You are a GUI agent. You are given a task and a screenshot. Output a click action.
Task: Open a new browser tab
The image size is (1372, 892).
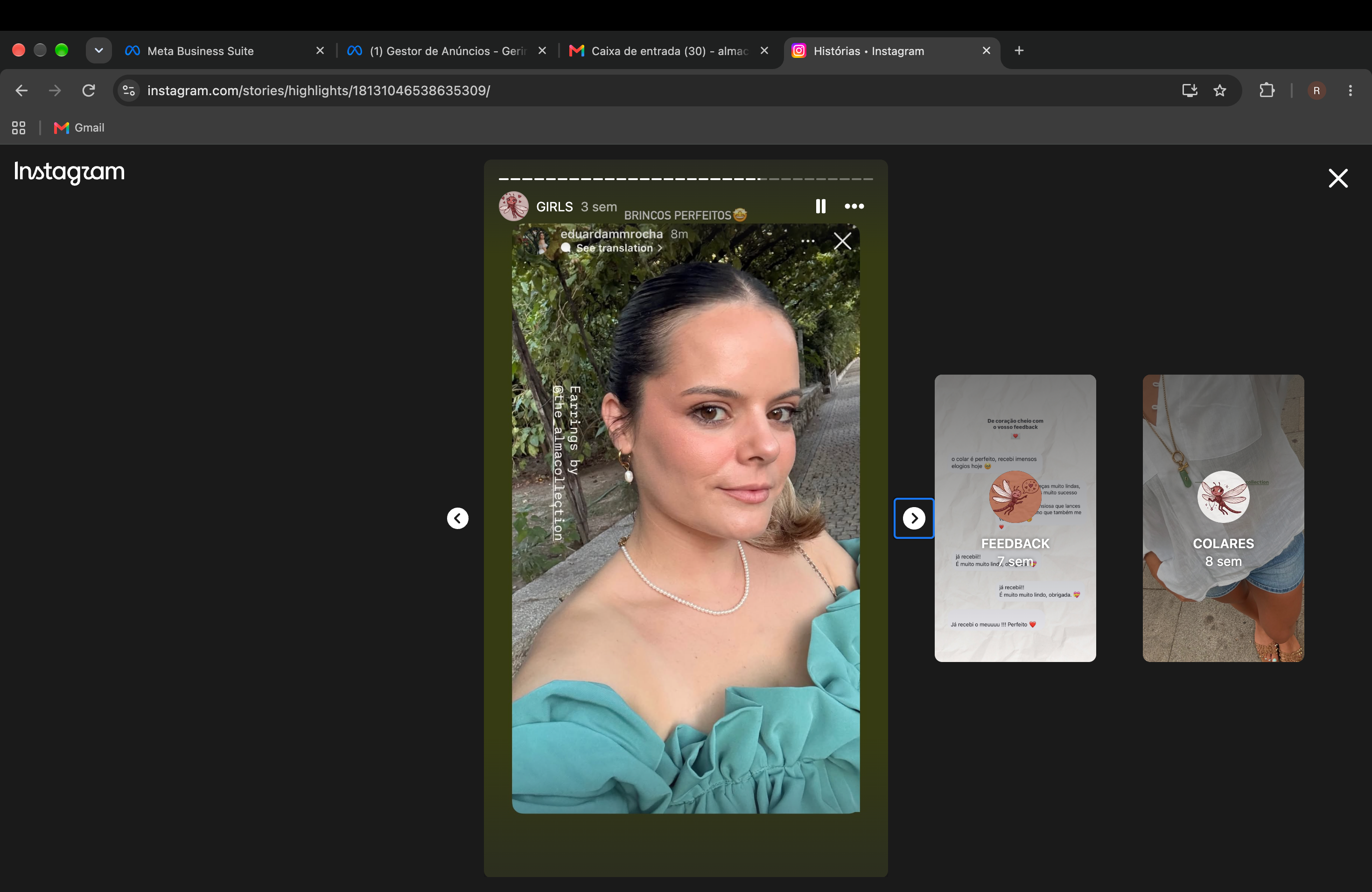click(x=1019, y=51)
